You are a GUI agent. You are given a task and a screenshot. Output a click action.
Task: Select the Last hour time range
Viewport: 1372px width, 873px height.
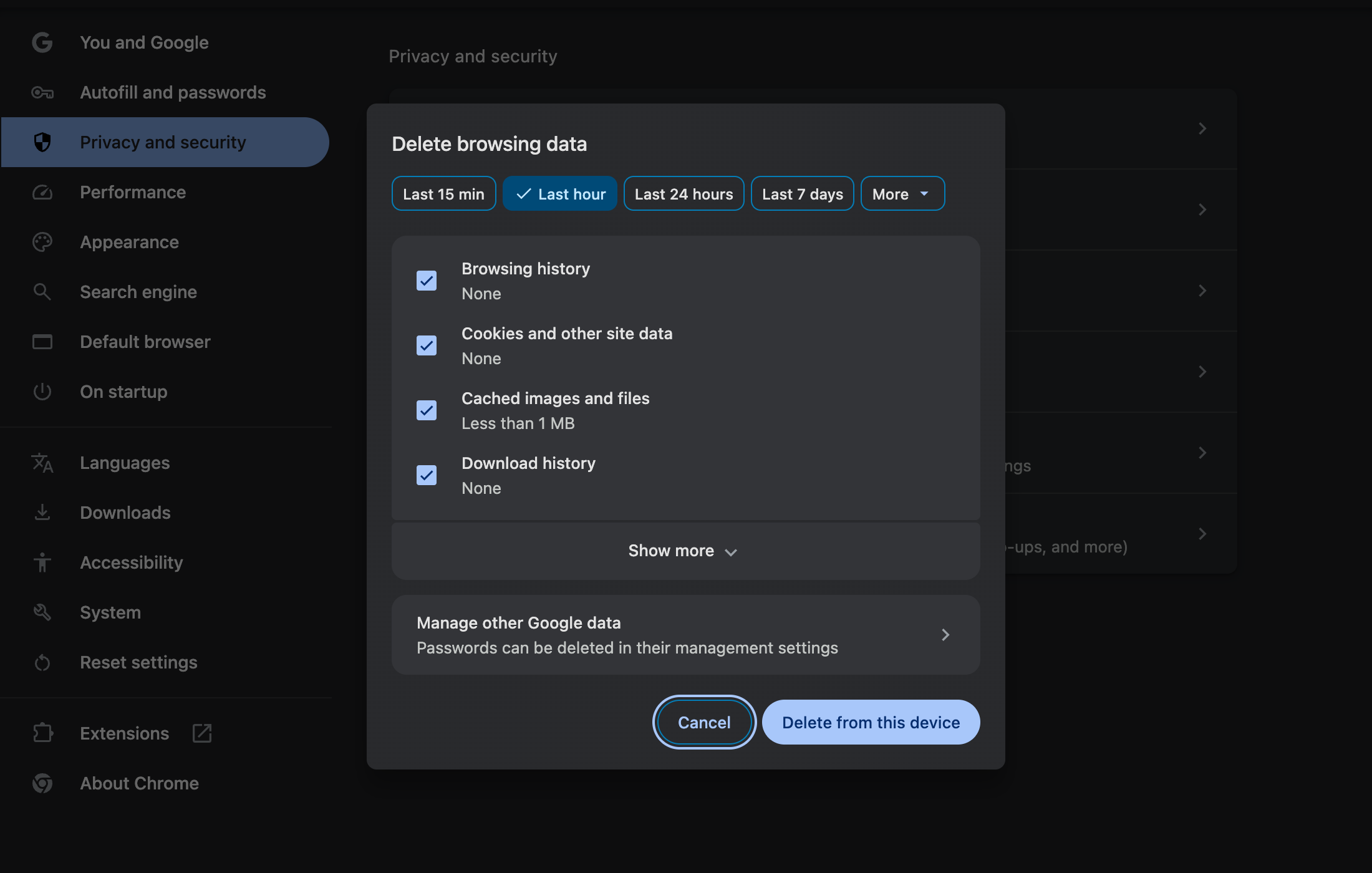click(559, 194)
